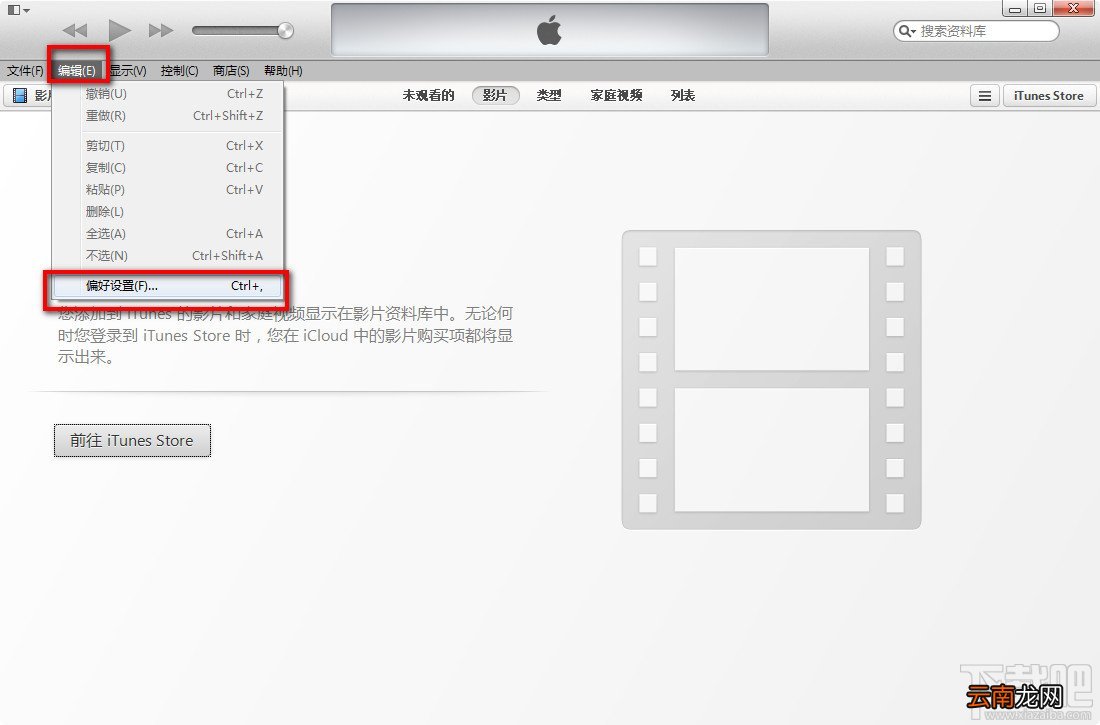Screen dimensions: 1100x725
Task: Switch to the 未观看的 tab
Action: pyautogui.click(x=428, y=95)
